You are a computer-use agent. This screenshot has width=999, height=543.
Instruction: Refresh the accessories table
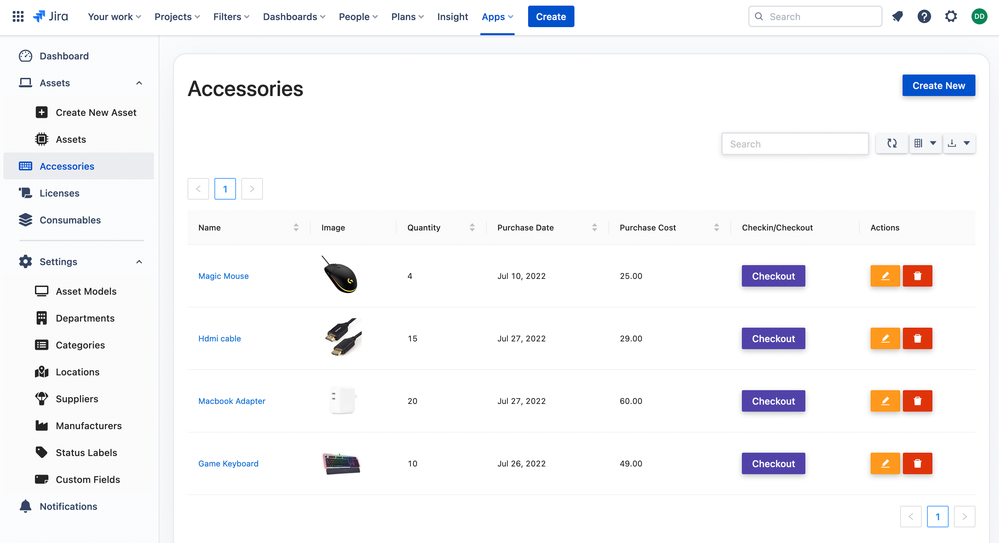point(892,143)
